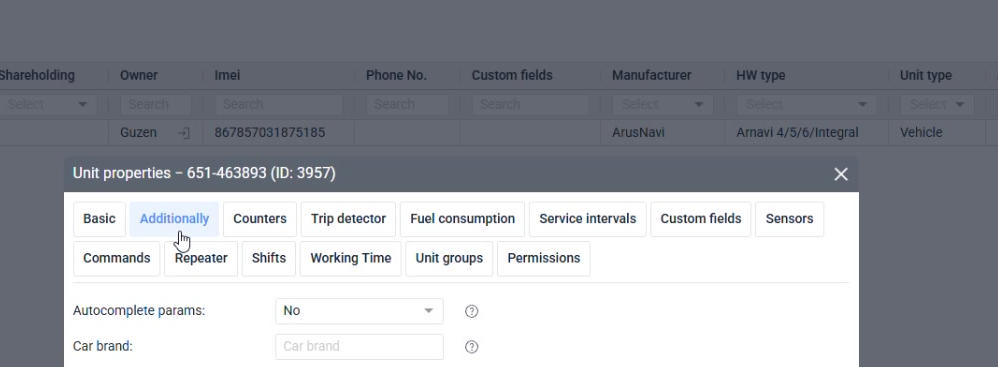Screen dimensions: 998x367
Task: Expand the HW type filter select
Action: [806, 104]
